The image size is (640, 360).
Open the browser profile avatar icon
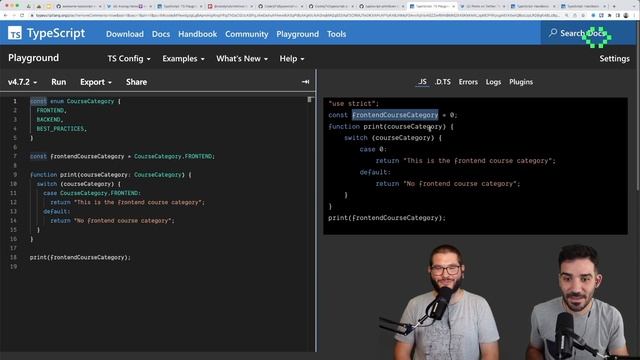(x=626, y=15)
